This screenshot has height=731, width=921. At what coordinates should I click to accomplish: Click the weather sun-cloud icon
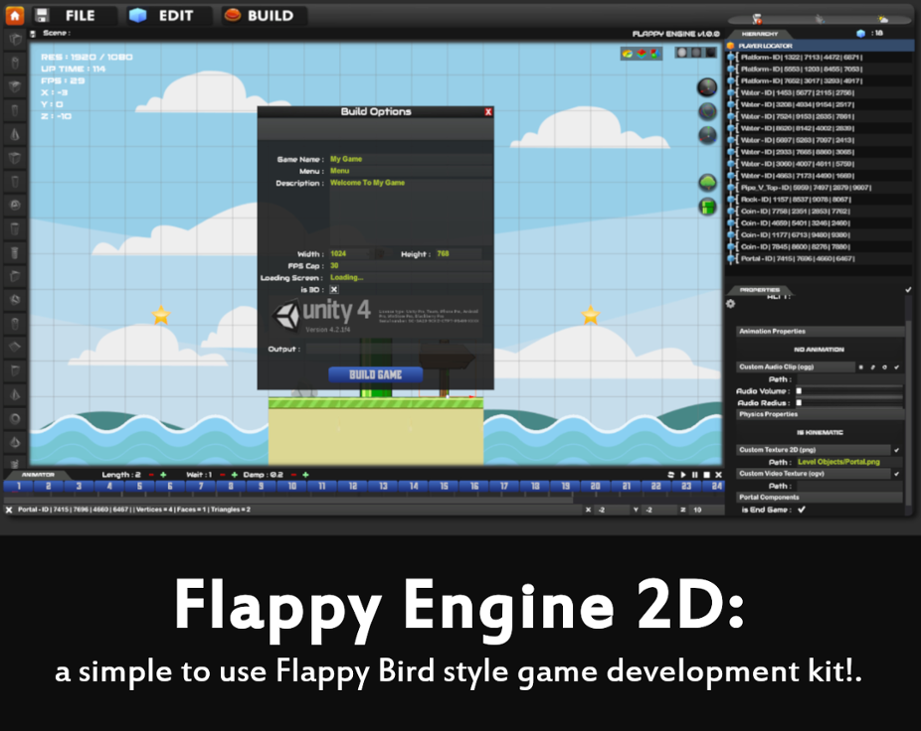click(883, 19)
